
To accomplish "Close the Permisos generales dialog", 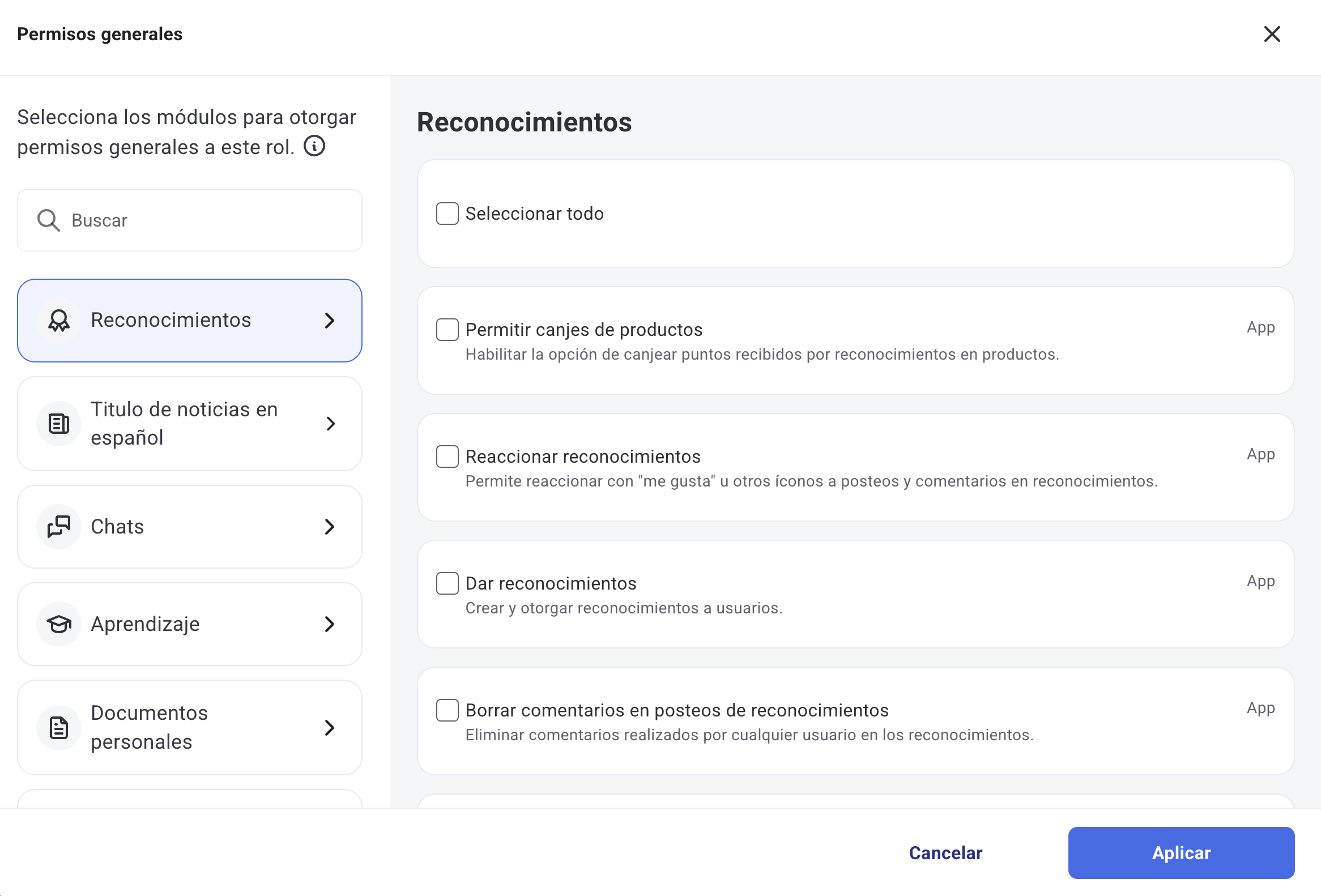I will click(x=1272, y=34).
